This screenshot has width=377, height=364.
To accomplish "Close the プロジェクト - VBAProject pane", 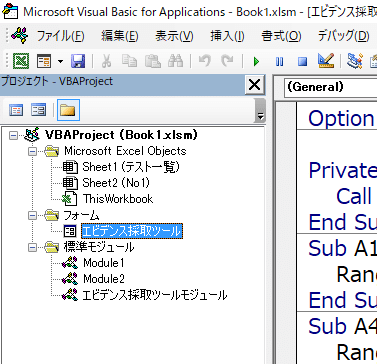I will (x=255, y=85).
